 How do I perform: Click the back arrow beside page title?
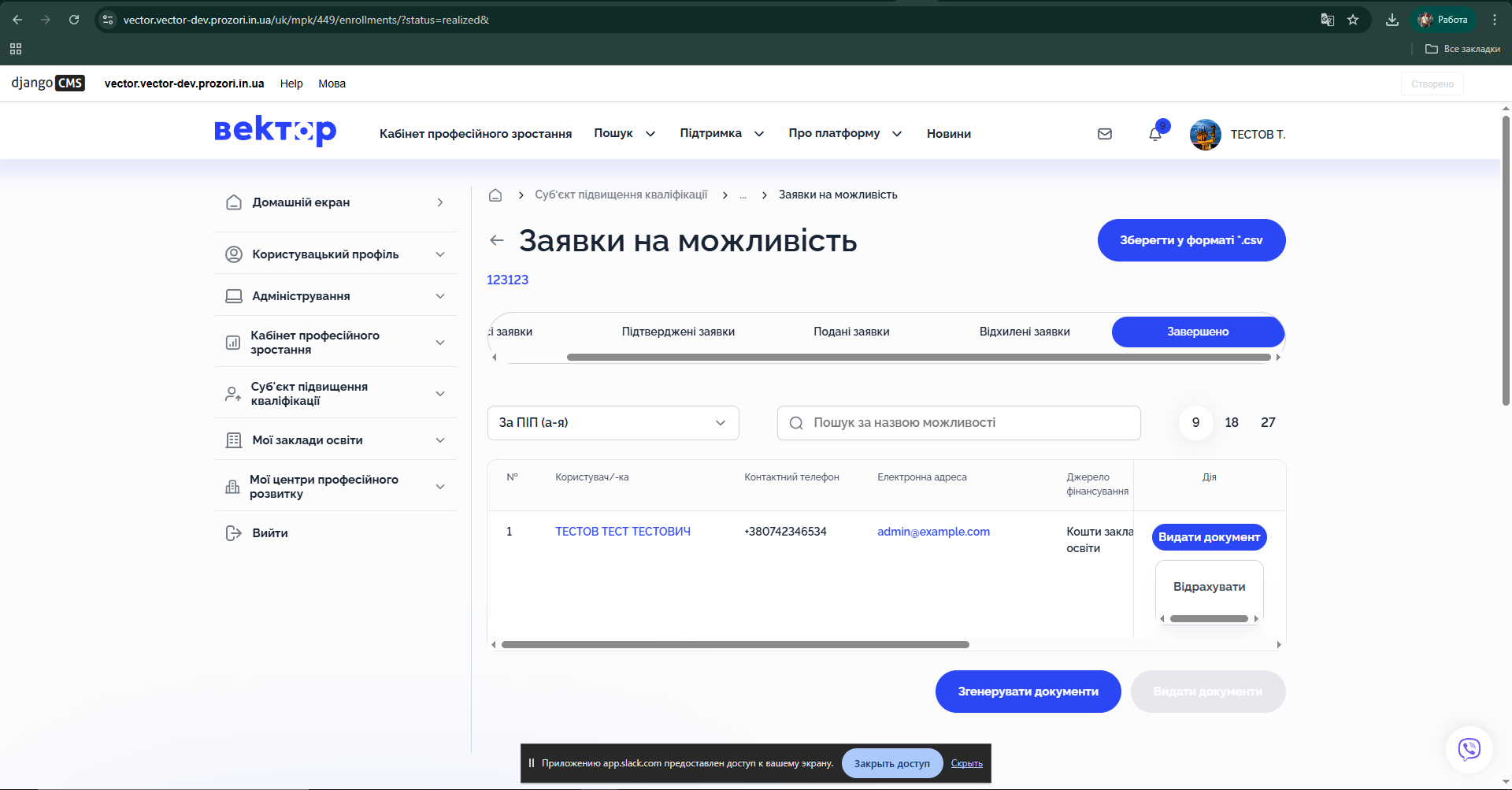click(x=497, y=240)
